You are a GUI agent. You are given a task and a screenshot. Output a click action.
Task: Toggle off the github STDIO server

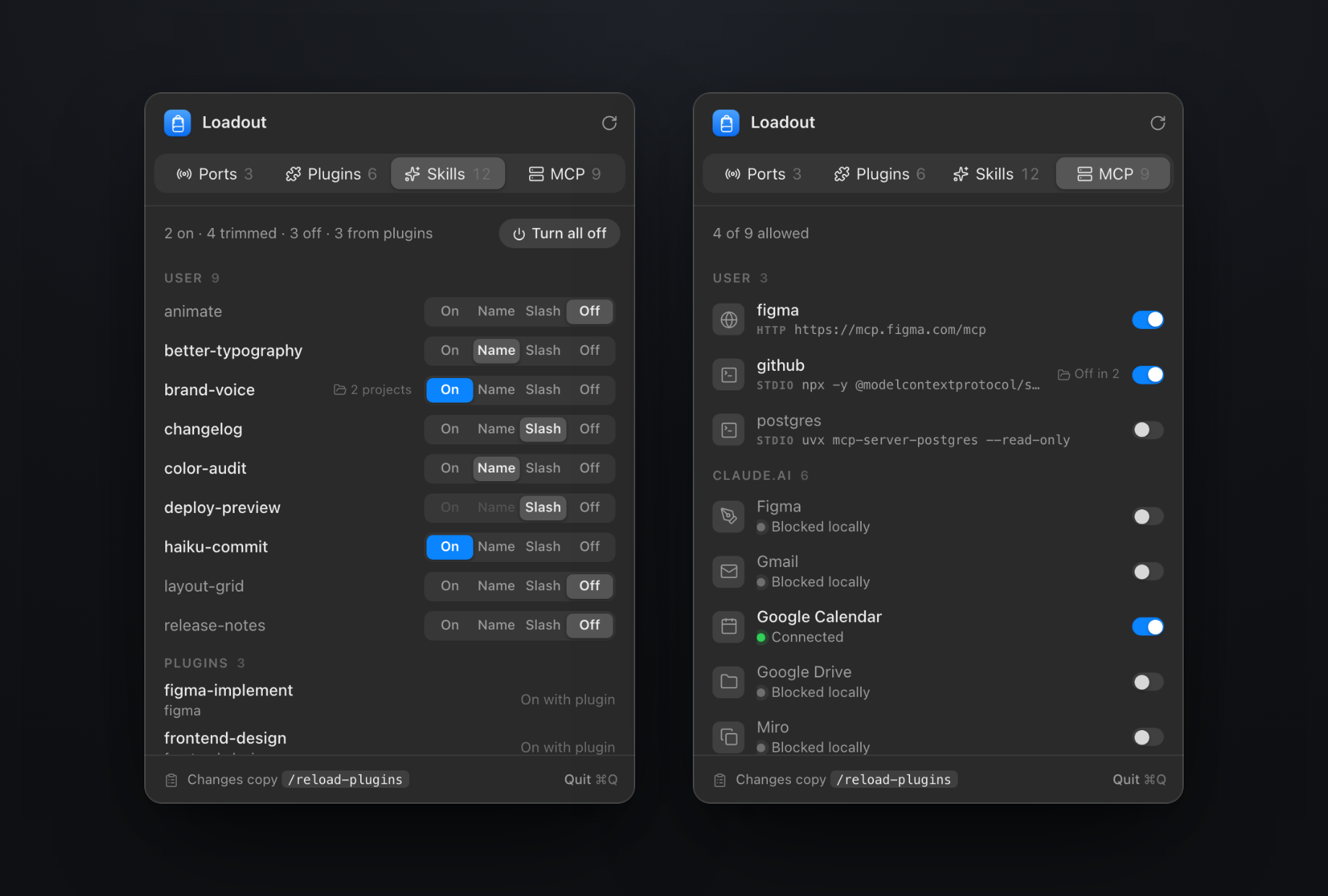tap(1148, 374)
